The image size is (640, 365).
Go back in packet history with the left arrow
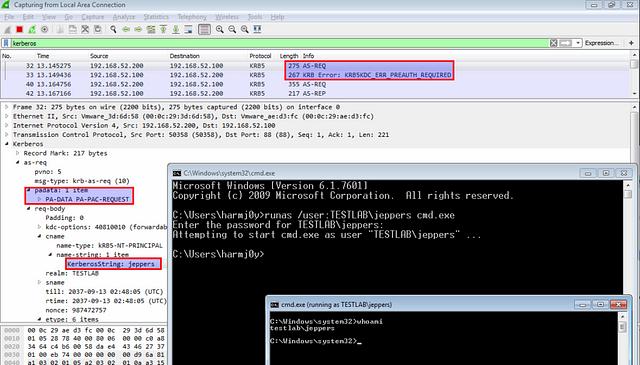pos(126,29)
